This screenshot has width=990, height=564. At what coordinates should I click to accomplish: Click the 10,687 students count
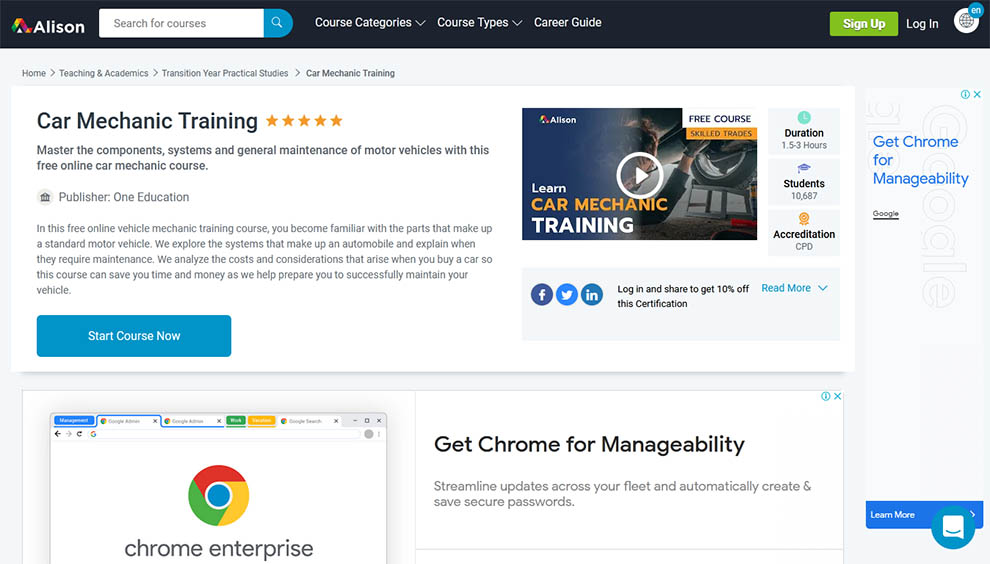(804, 196)
